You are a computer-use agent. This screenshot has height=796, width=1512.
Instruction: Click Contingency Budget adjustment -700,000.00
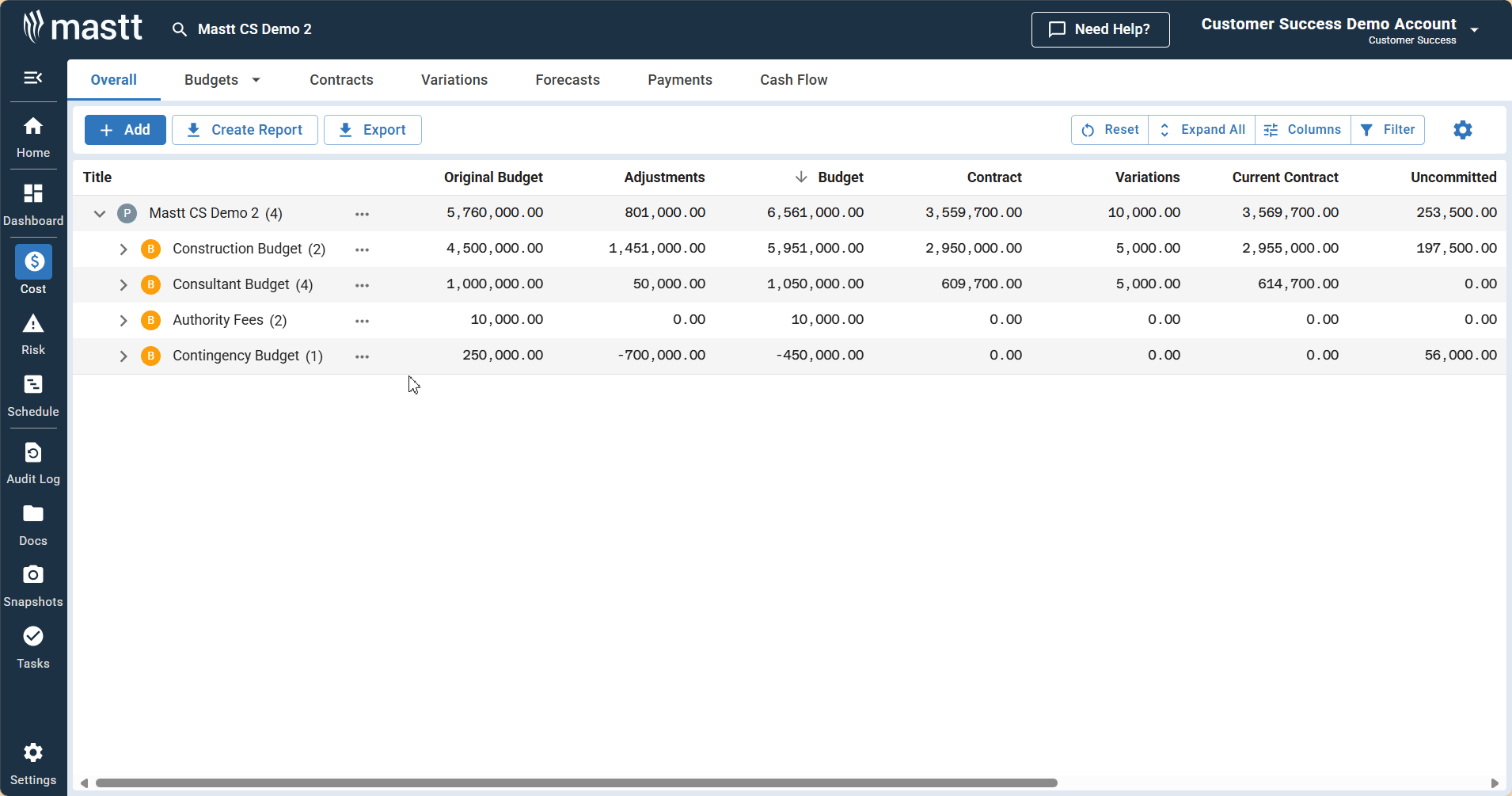click(661, 356)
